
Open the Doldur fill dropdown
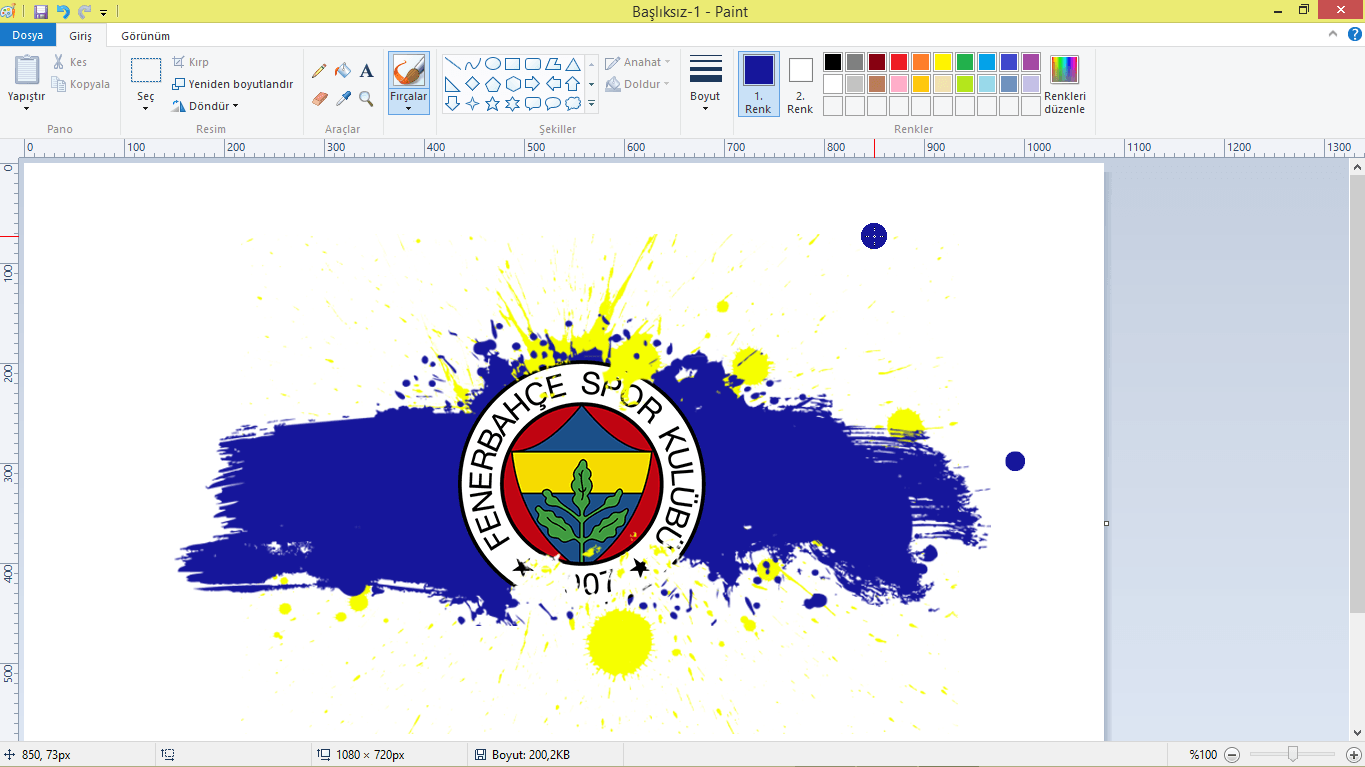click(x=638, y=84)
